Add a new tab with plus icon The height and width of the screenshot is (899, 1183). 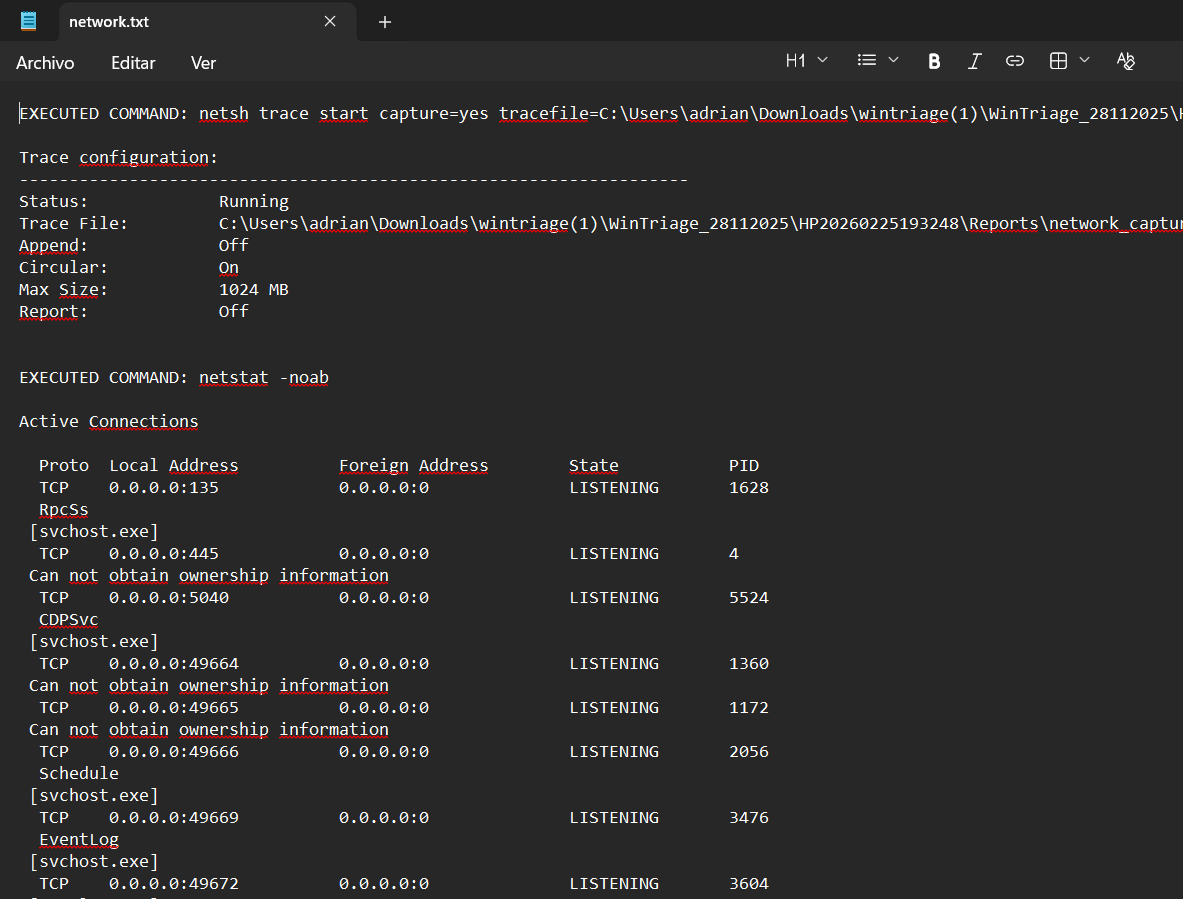click(385, 22)
